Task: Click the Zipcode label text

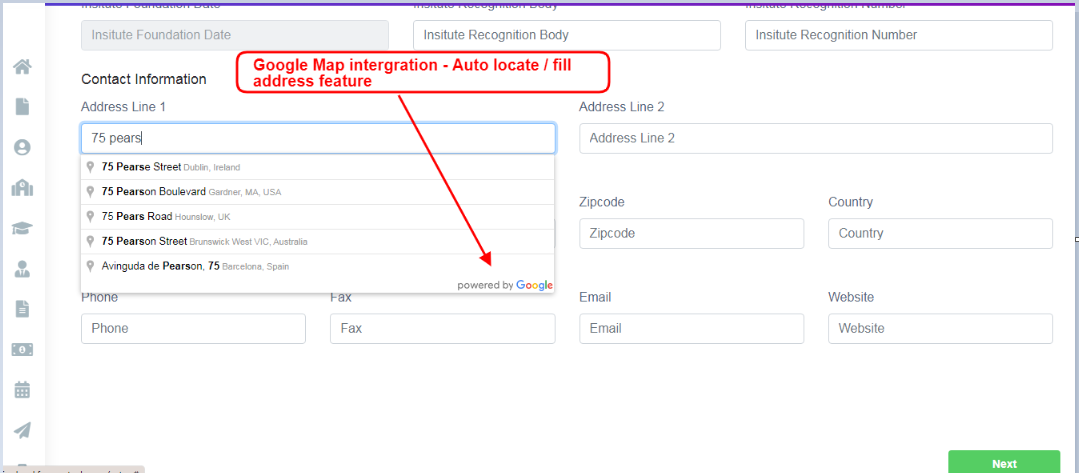Action: click(x=602, y=202)
